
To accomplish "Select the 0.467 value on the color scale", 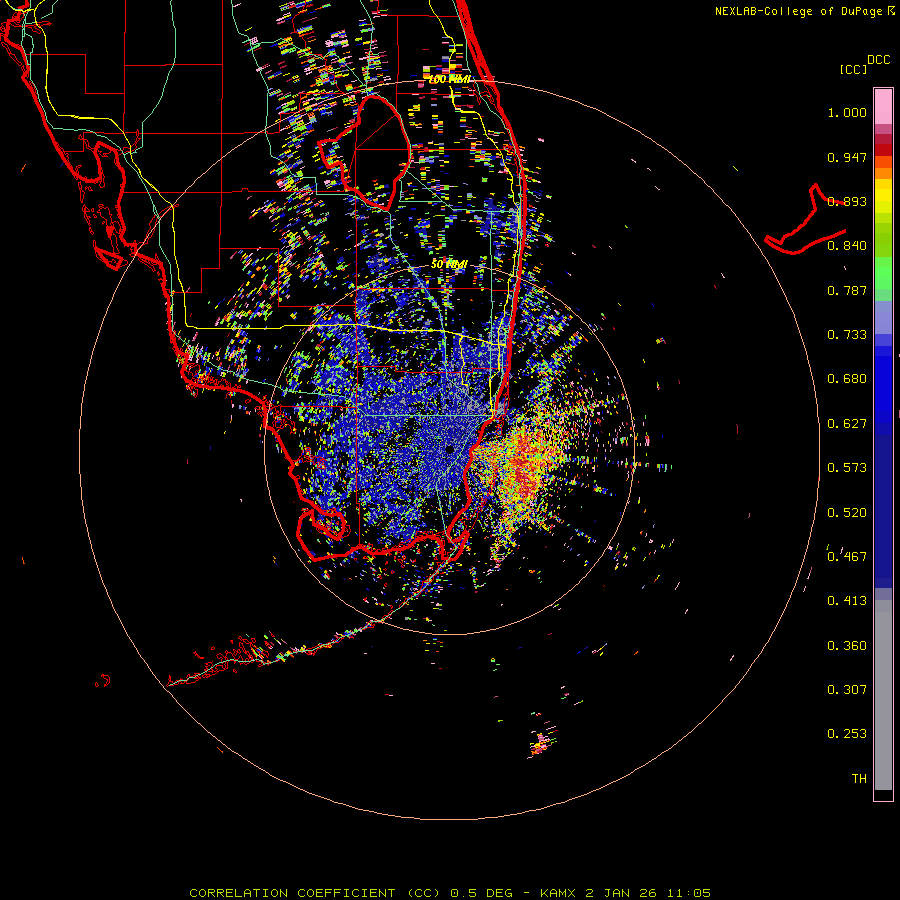I will 847,557.
